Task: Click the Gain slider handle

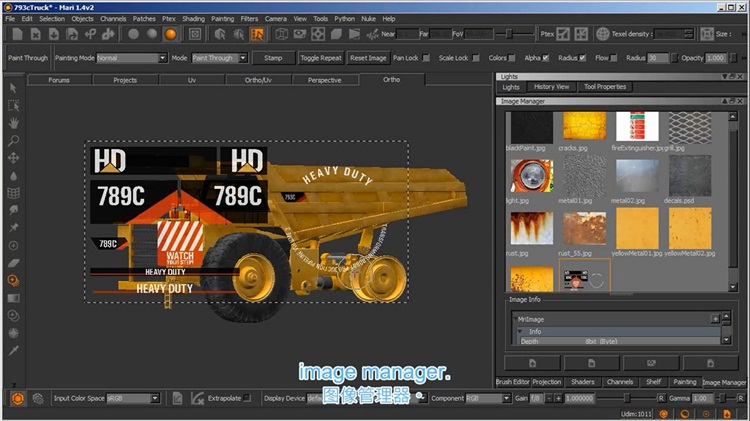Action: (627, 398)
